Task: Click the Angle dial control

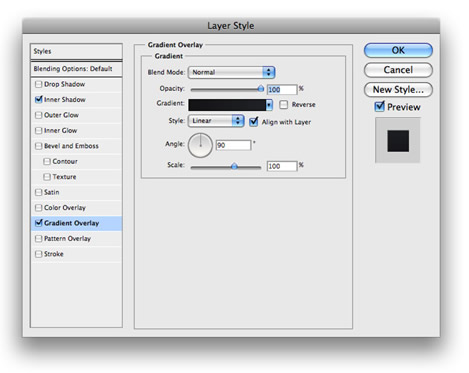Action: click(x=200, y=145)
